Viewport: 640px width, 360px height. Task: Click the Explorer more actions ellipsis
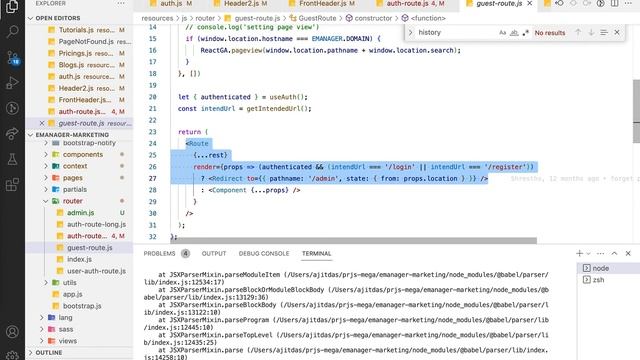[121, 3]
